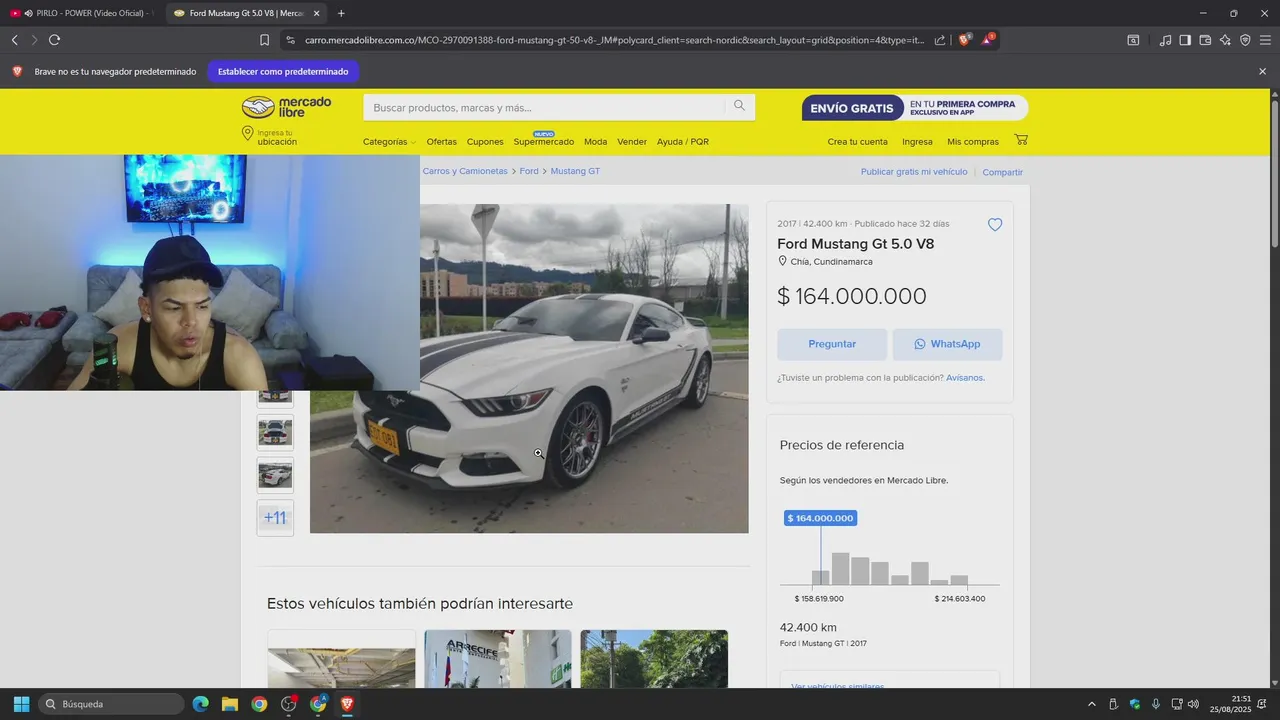Open Brave Shields lion icon
The width and height of the screenshot is (1280, 720).
pos(964,40)
